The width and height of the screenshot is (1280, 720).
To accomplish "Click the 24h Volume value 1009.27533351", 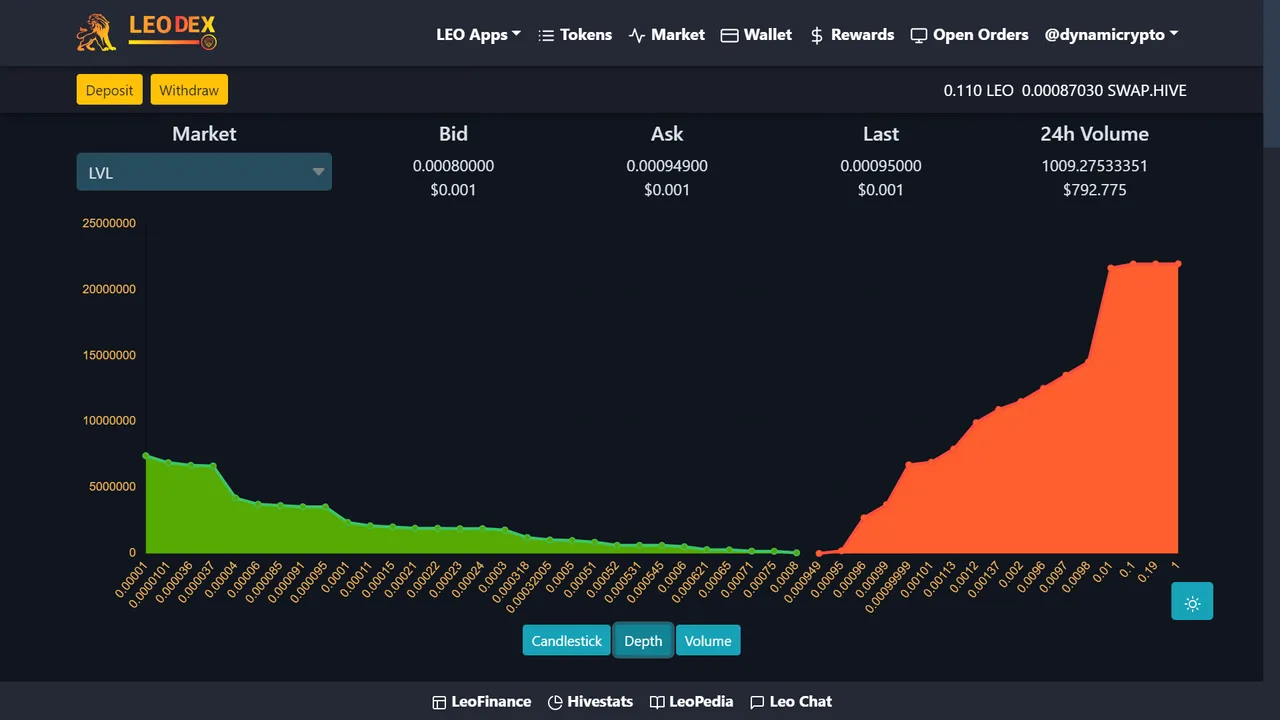I will pos(1095,166).
